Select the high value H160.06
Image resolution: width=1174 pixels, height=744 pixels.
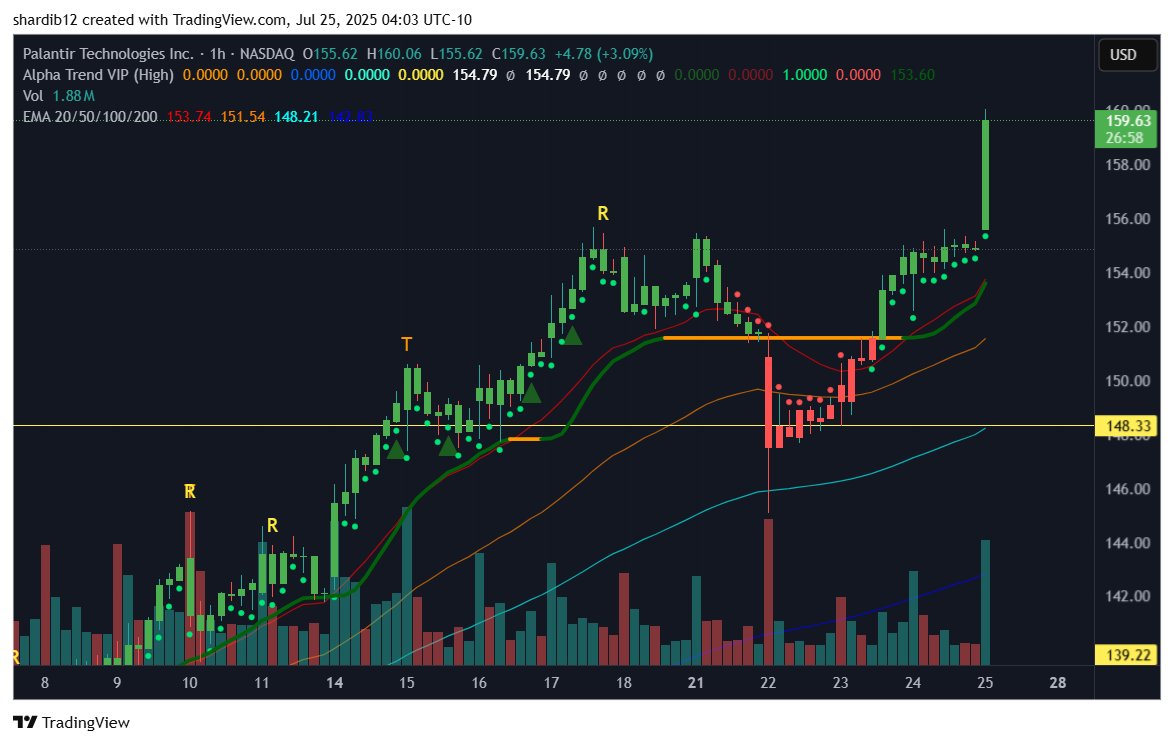click(x=394, y=54)
